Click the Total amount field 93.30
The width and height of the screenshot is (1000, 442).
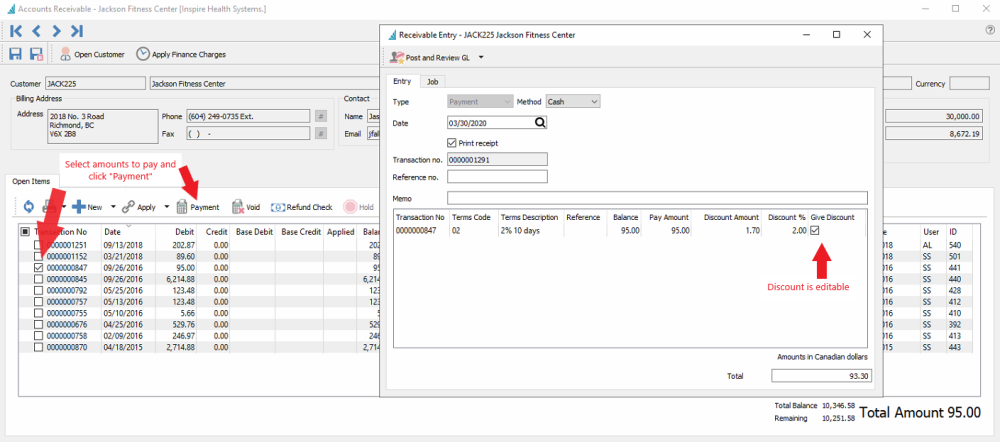click(x=821, y=376)
